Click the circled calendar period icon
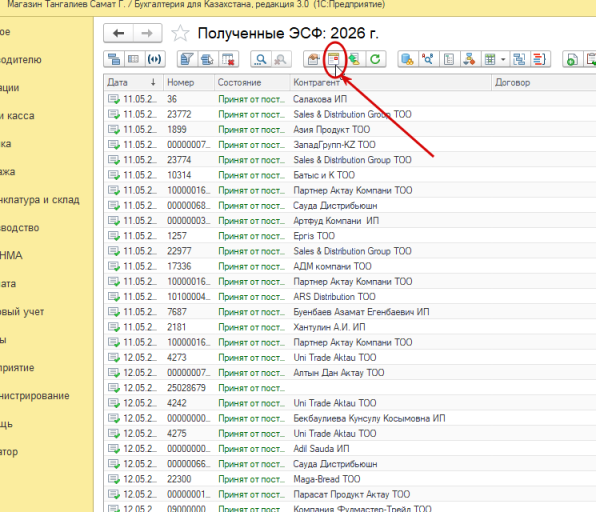This screenshot has width=596, height=512. [x=333, y=59]
